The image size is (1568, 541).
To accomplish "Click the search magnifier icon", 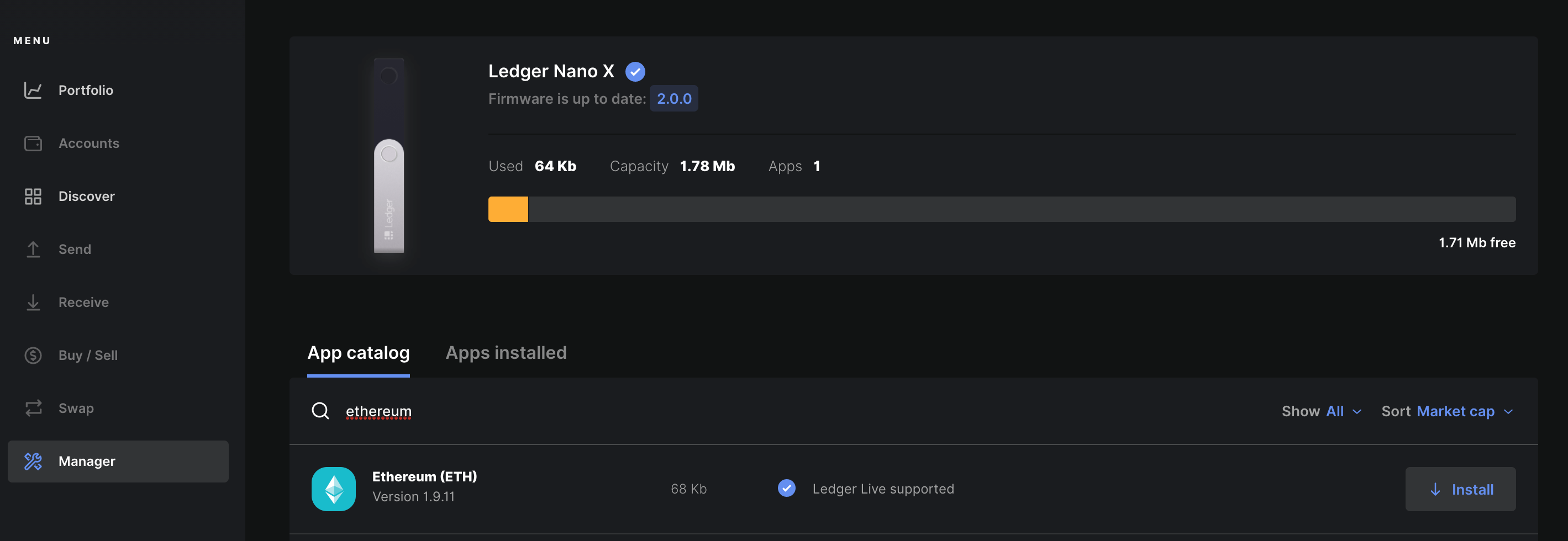I will tap(320, 411).
